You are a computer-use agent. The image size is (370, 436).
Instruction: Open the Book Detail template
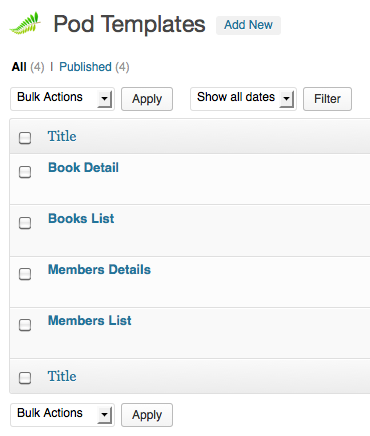pos(83,168)
